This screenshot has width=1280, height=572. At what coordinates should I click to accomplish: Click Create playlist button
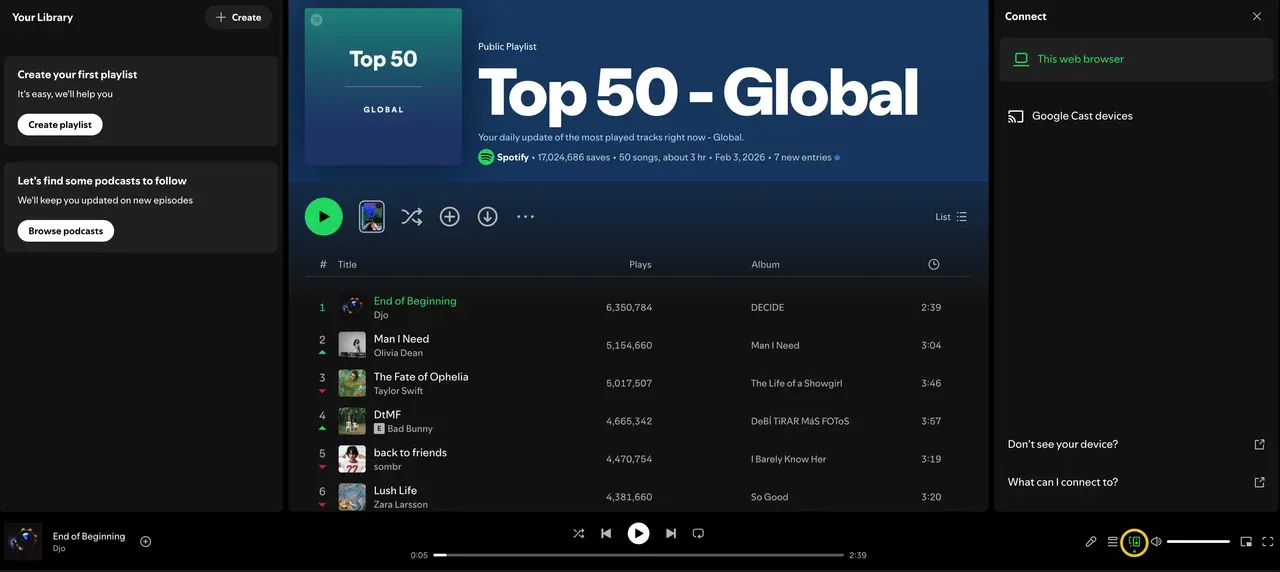(x=60, y=125)
